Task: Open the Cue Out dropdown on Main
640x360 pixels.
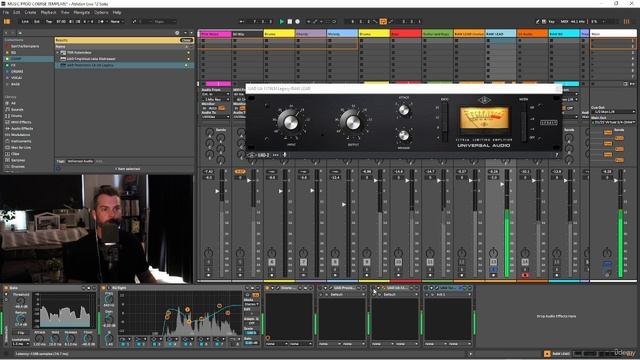Action: (x=613, y=111)
